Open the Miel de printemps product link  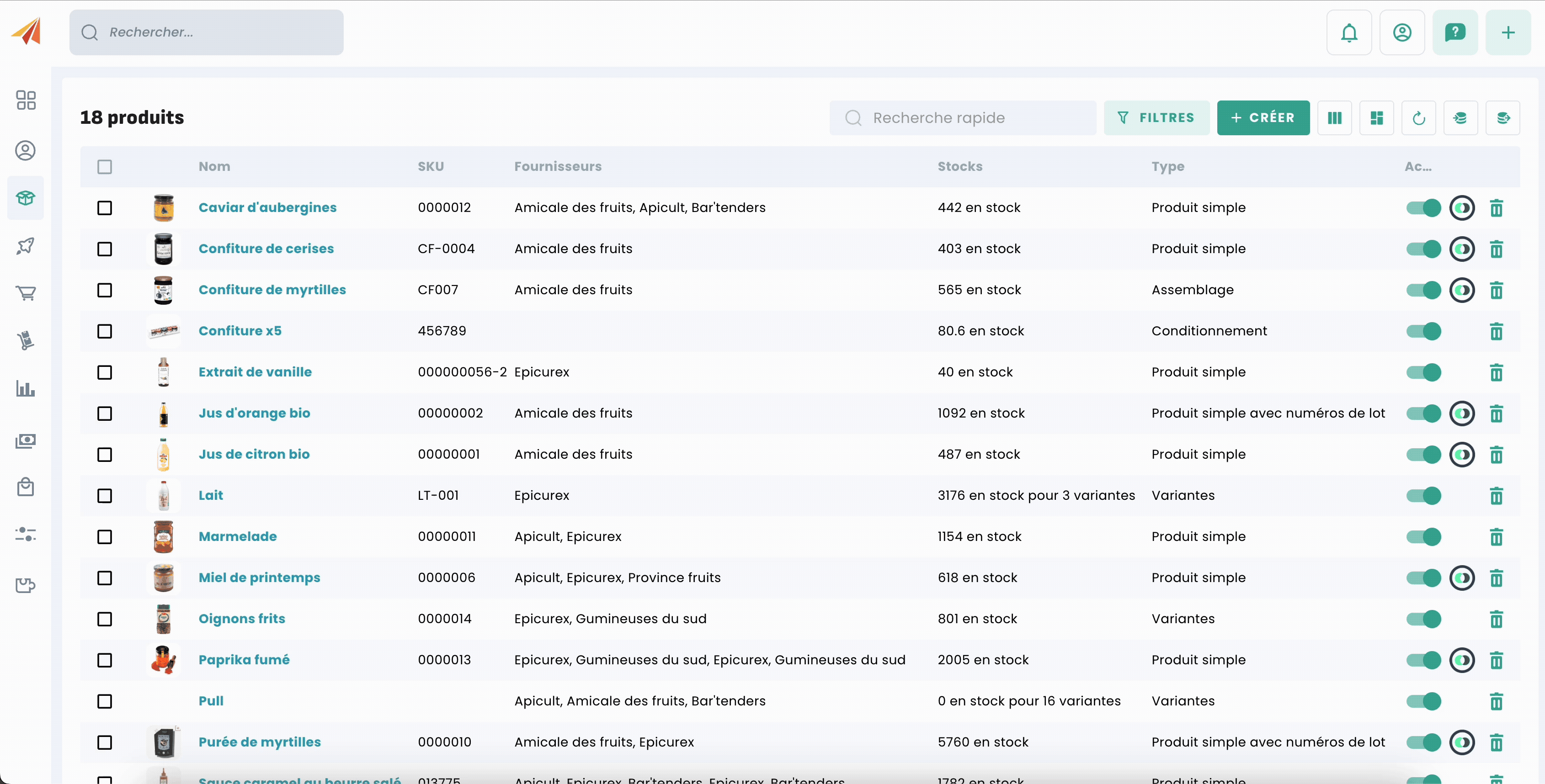259,578
